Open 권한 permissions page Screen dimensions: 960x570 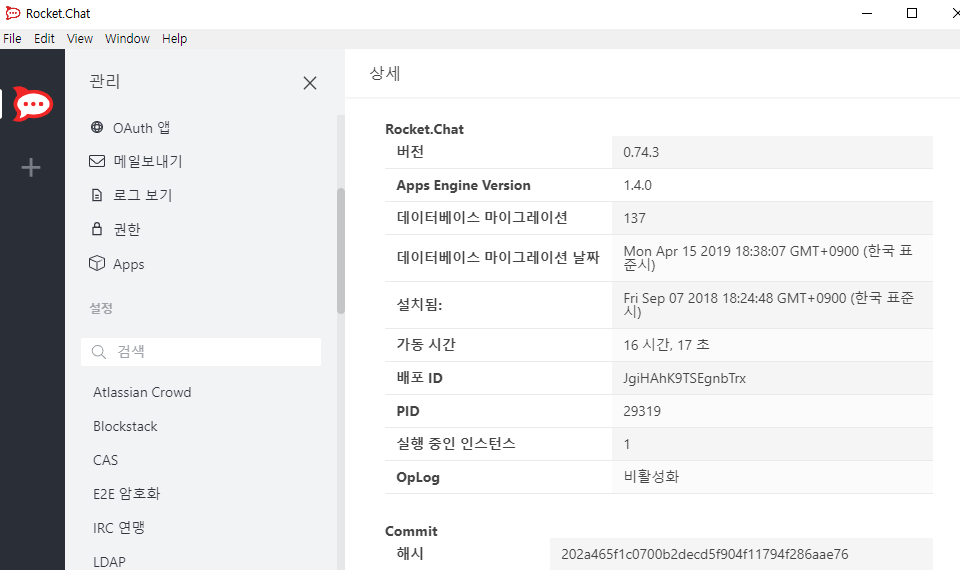click(x=127, y=230)
